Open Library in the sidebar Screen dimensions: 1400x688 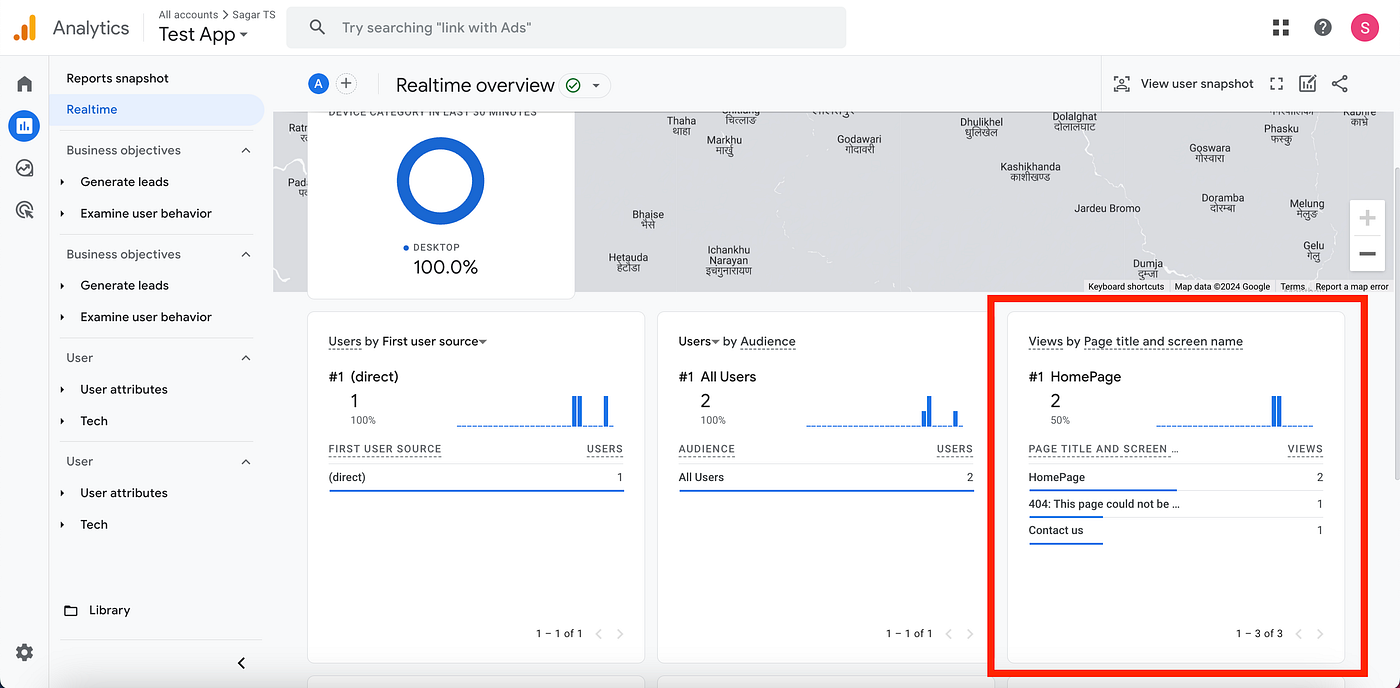click(109, 610)
